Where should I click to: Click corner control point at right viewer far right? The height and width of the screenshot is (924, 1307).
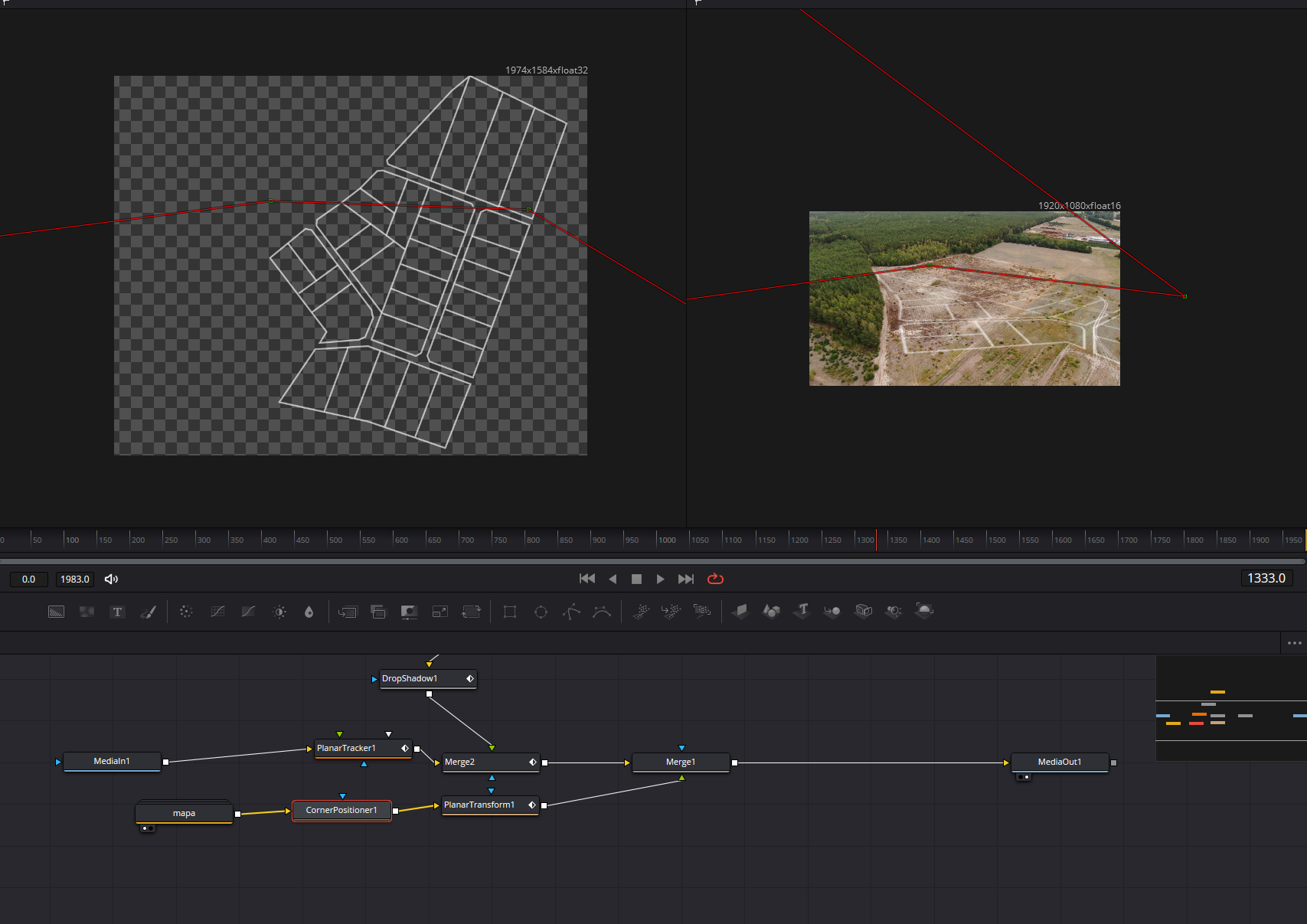point(1184,296)
